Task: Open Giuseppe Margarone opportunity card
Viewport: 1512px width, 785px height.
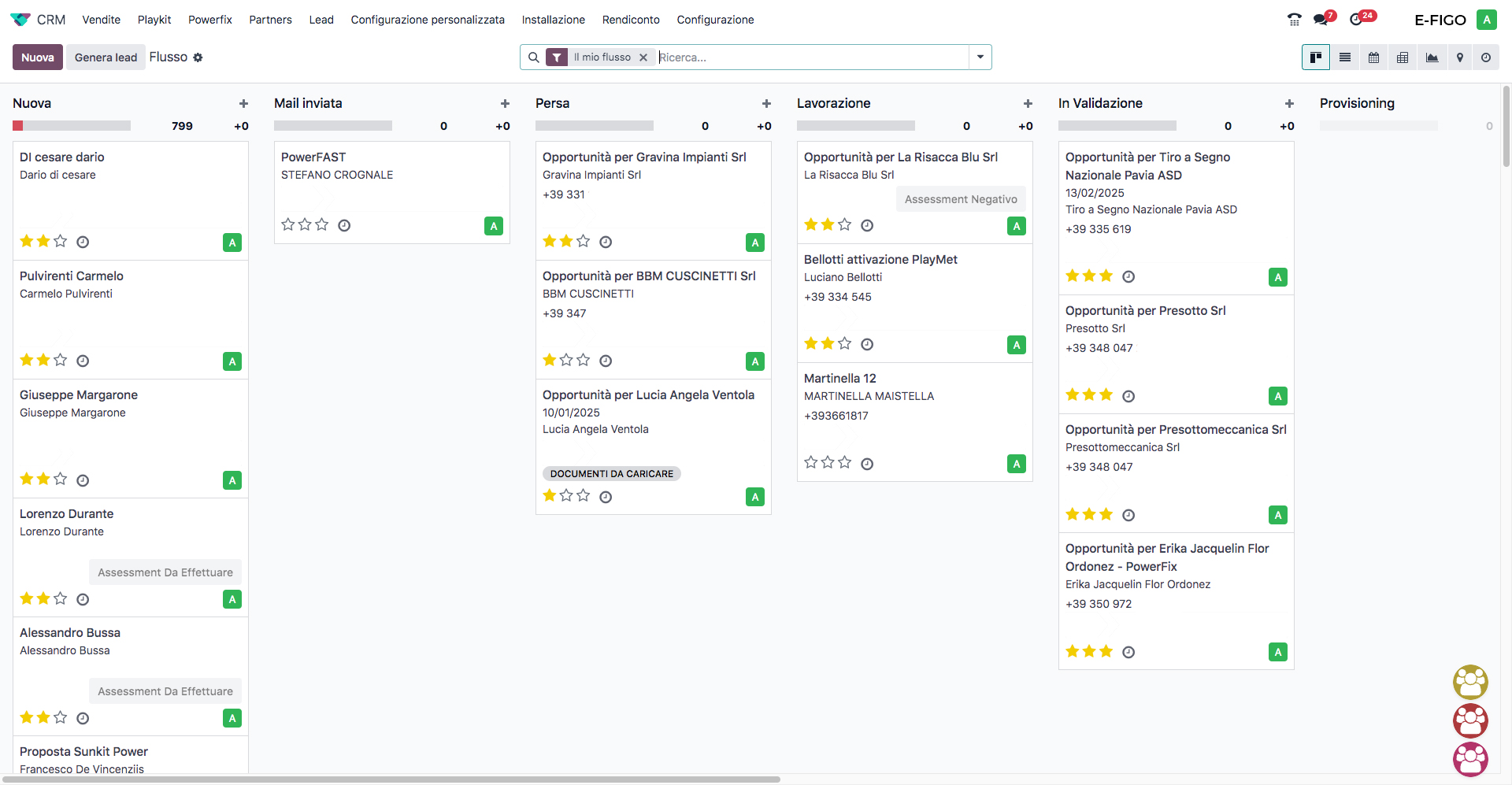Action: (131, 439)
